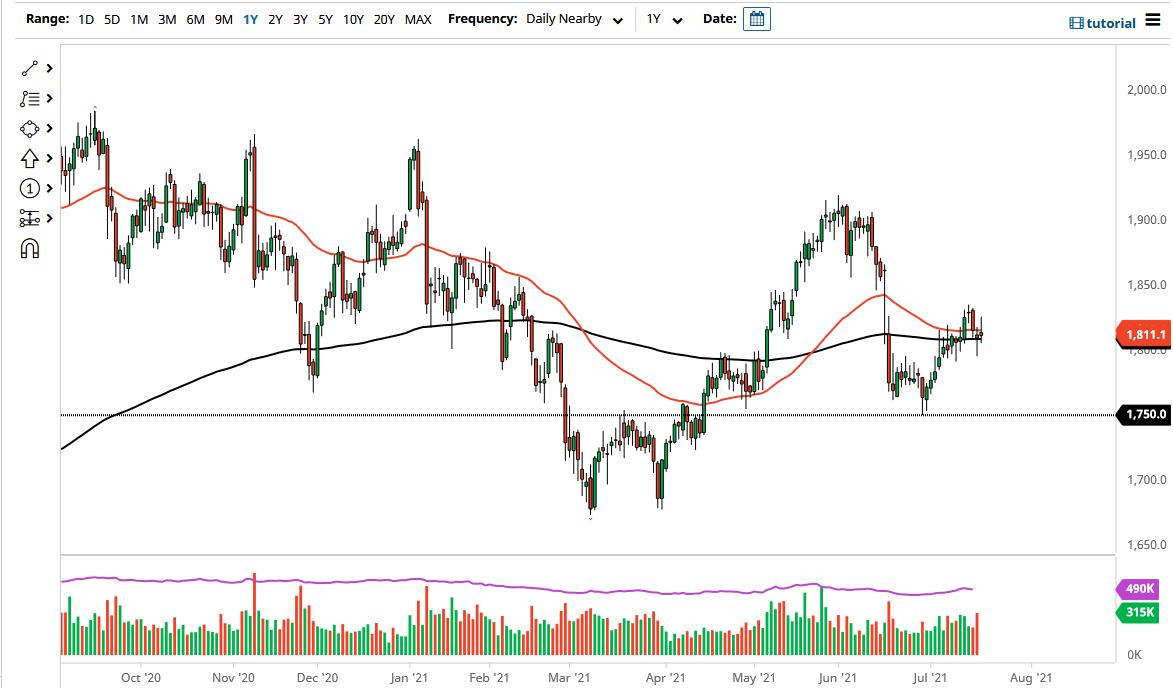Select the 1D range option
The height and width of the screenshot is (688, 1173).
coord(86,19)
